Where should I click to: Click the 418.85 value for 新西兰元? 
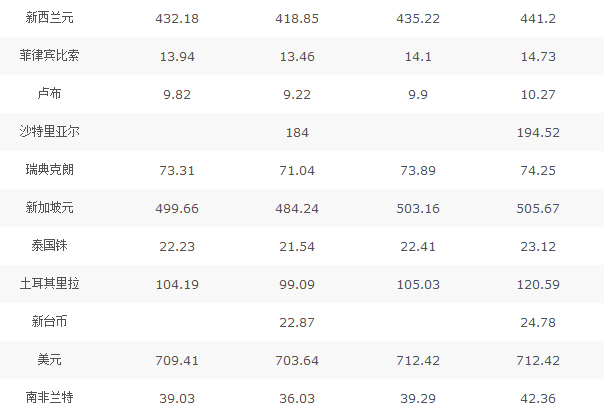click(x=297, y=18)
